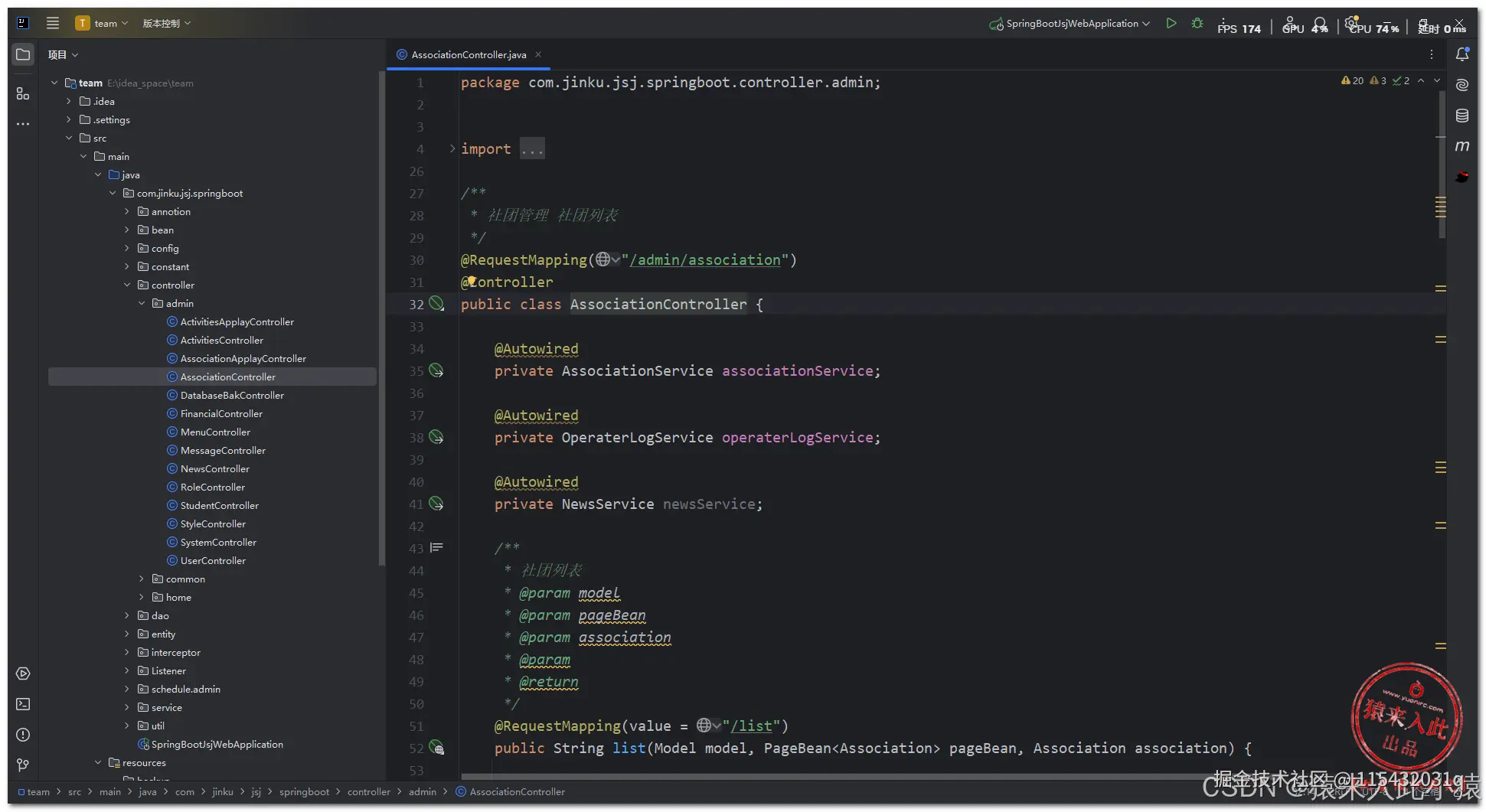Click the editor vertical scrollbar

1442,165
